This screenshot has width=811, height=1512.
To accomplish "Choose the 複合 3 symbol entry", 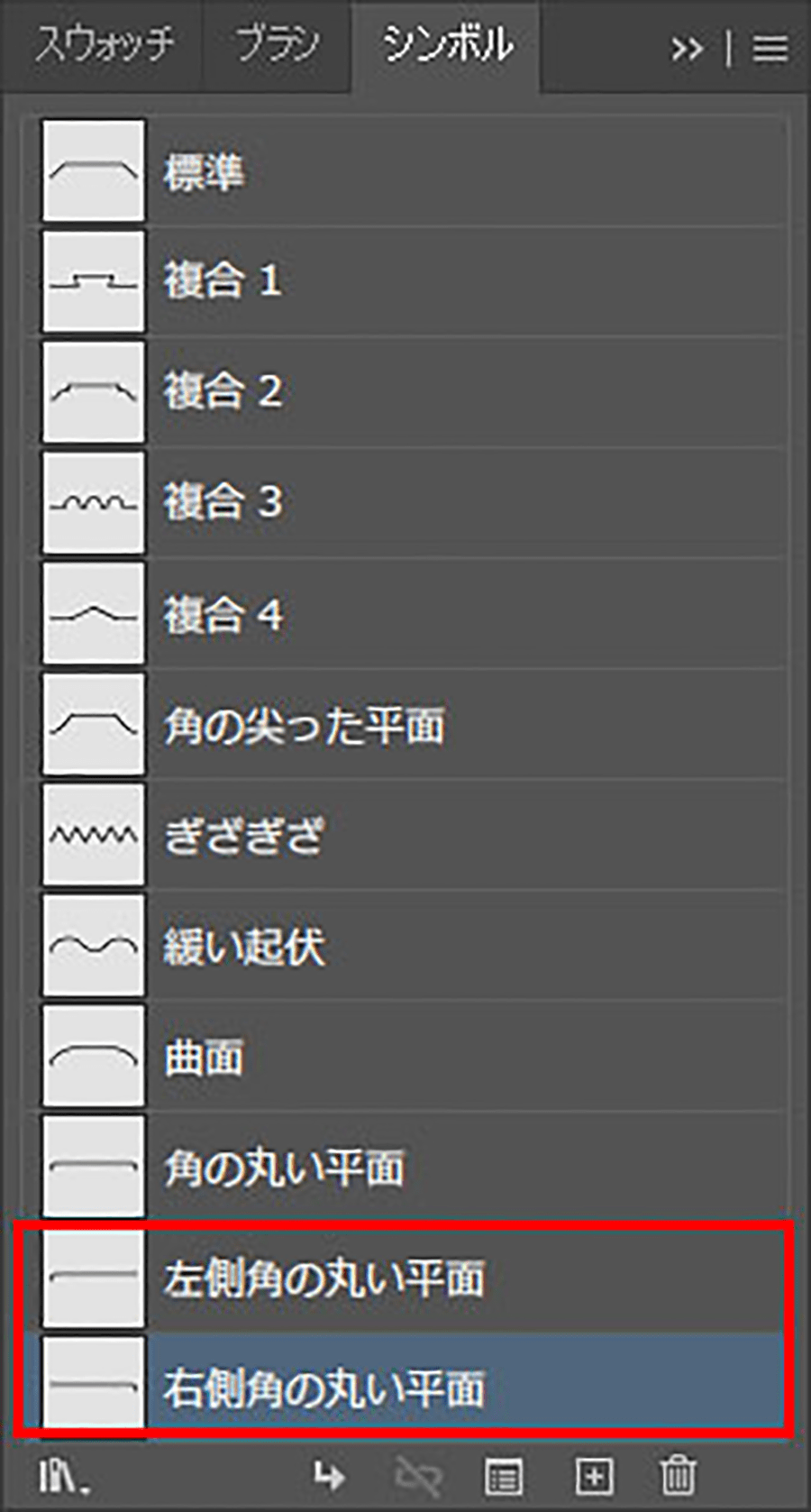I will [x=222, y=502].
